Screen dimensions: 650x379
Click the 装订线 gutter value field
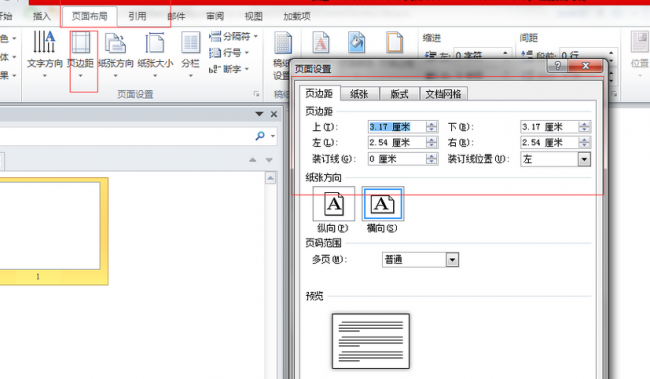[397, 159]
